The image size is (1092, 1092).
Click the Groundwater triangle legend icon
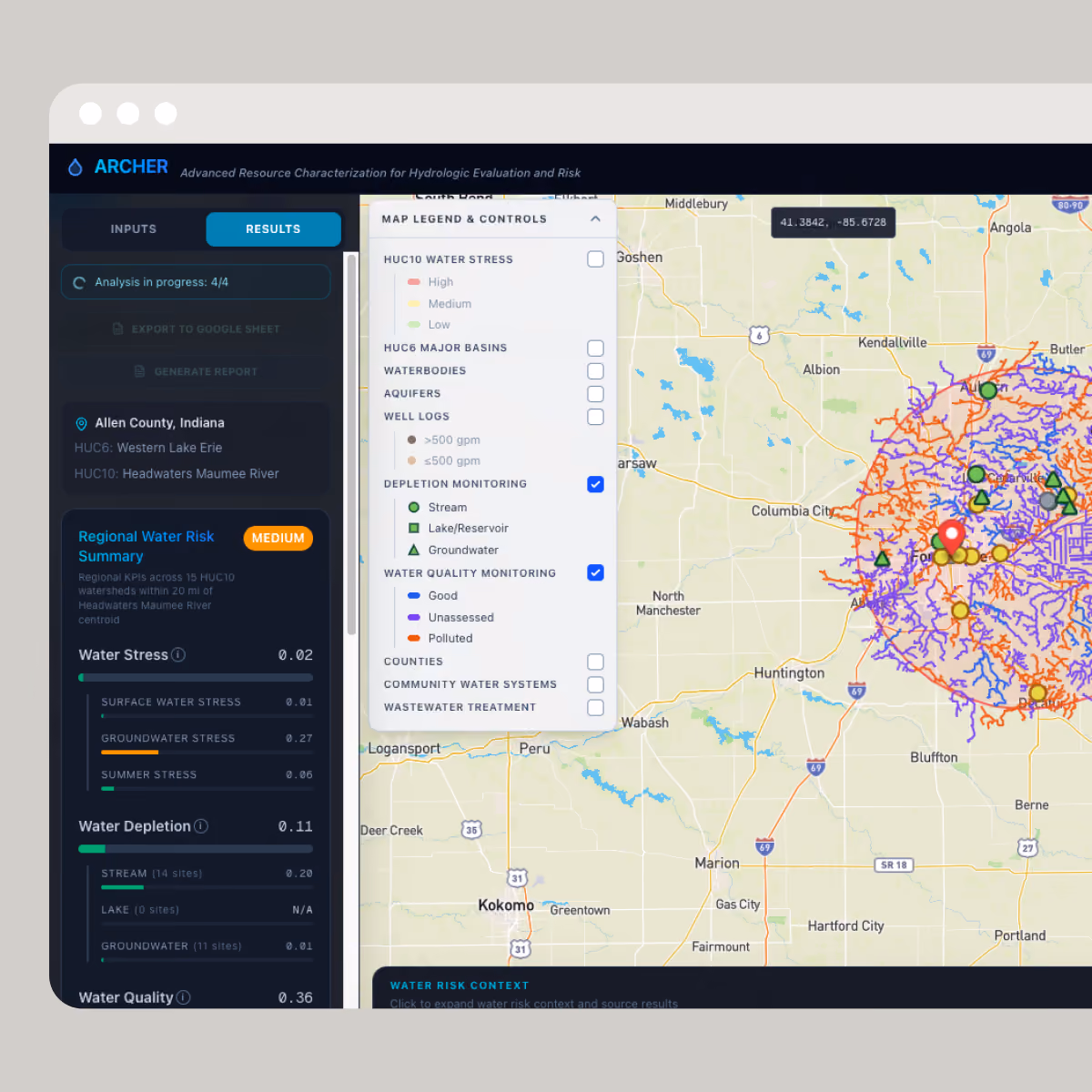413,550
